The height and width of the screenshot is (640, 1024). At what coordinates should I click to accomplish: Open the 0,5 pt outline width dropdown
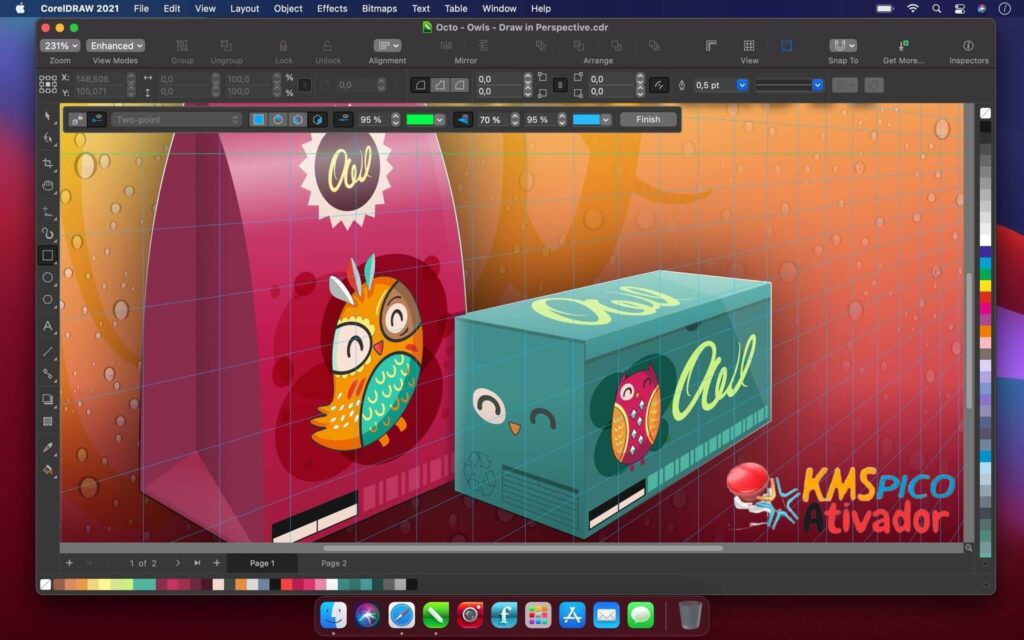(742, 85)
